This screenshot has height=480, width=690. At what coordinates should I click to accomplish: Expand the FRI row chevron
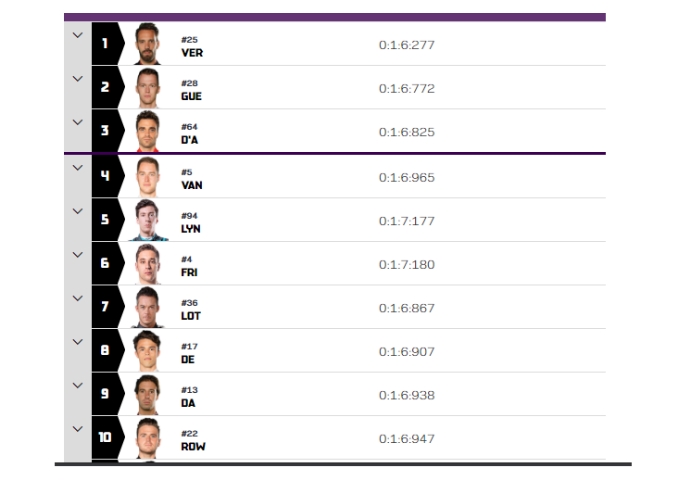77,255
